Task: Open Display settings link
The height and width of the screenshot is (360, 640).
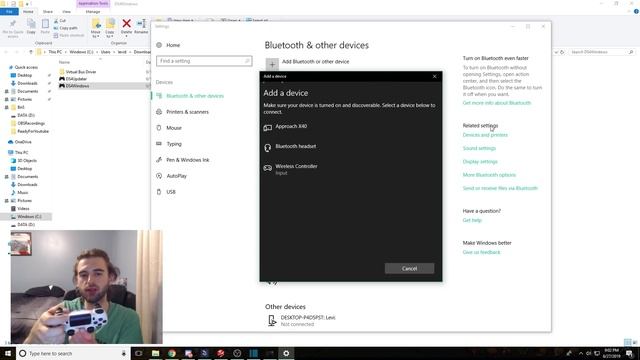Action: click(x=480, y=162)
